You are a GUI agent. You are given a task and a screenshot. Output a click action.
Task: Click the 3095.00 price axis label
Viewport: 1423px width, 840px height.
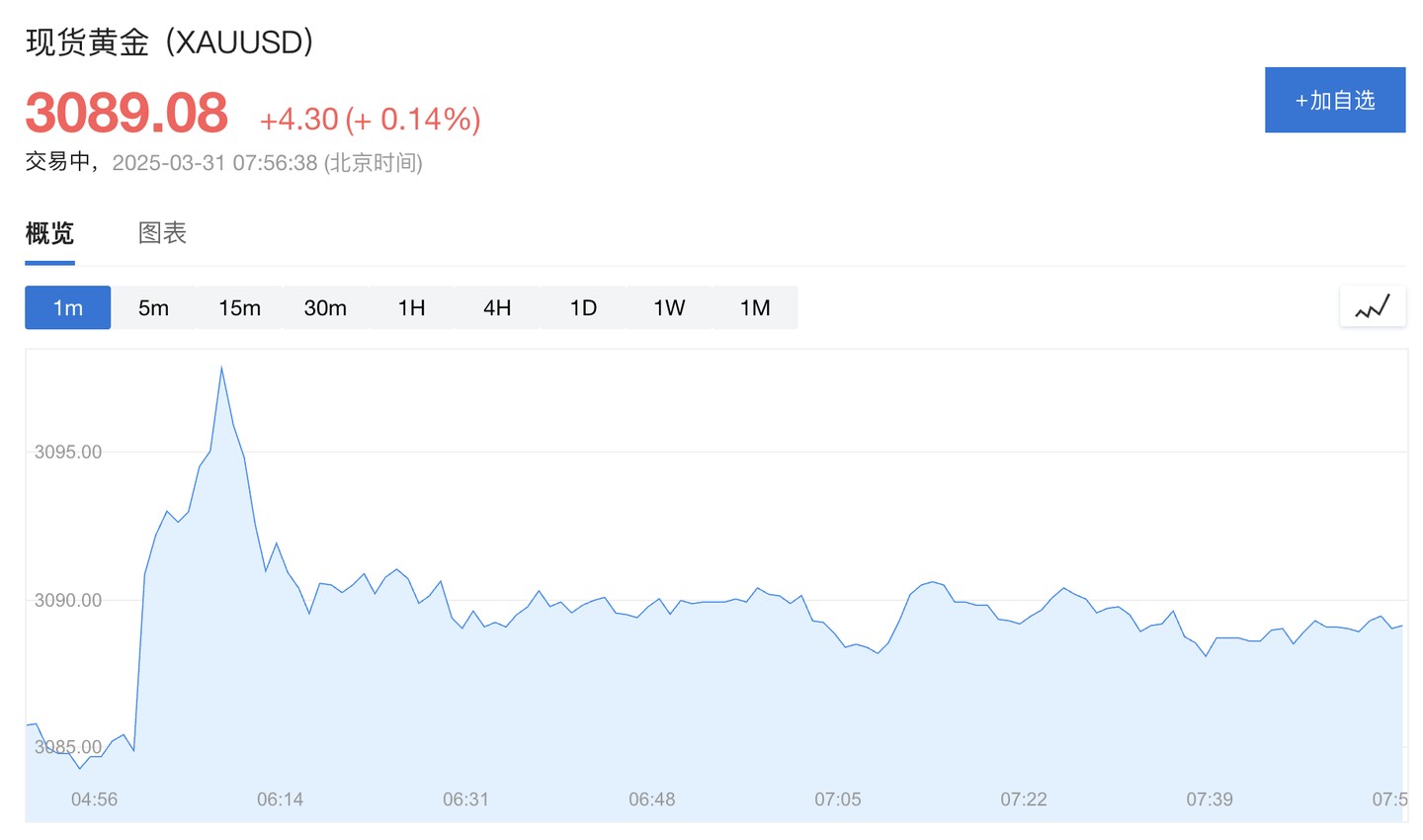(x=68, y=452)
